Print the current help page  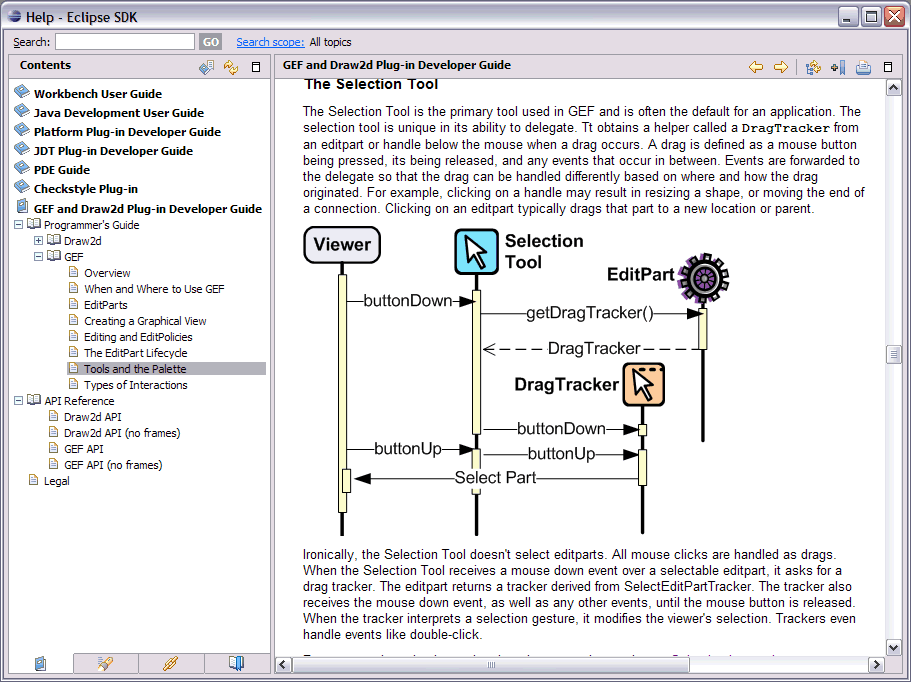pos(863,67)
